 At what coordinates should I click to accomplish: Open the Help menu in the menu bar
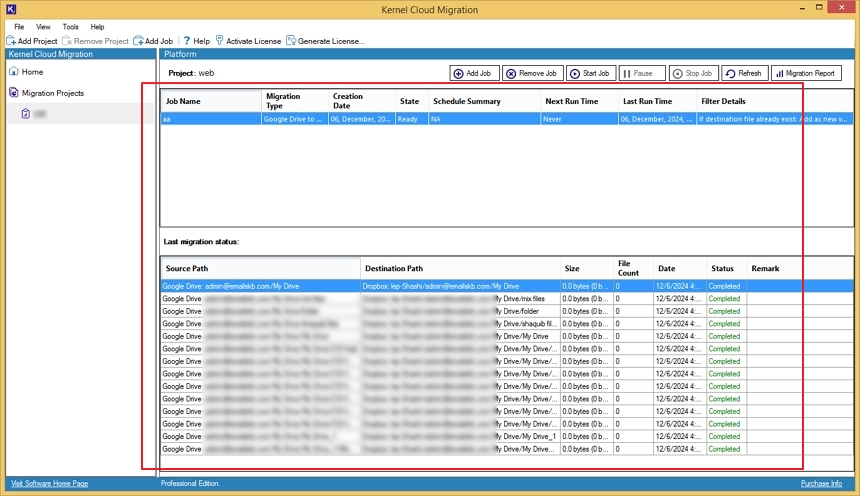97,26
